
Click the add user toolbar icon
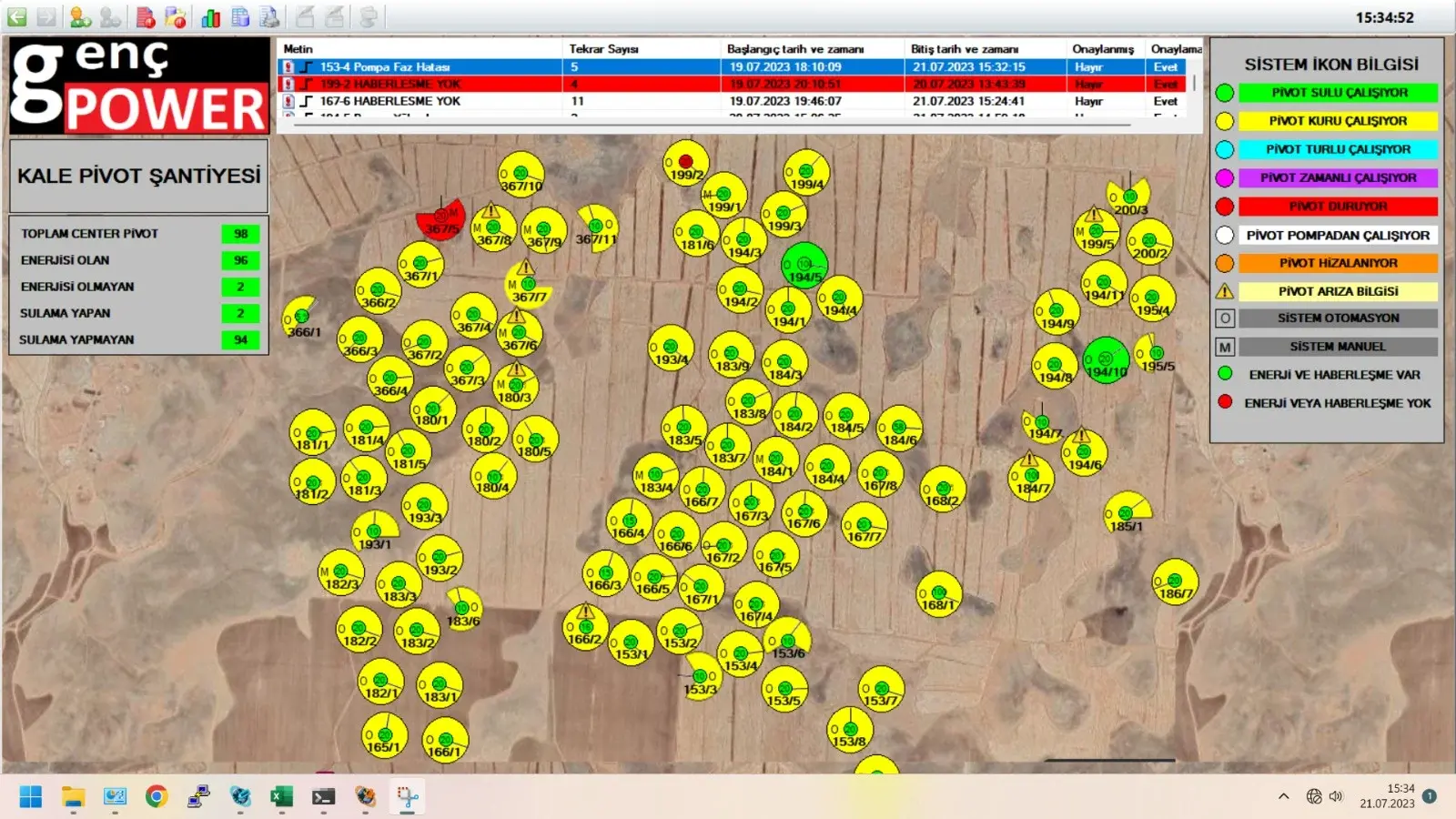[x=80, y=17]
